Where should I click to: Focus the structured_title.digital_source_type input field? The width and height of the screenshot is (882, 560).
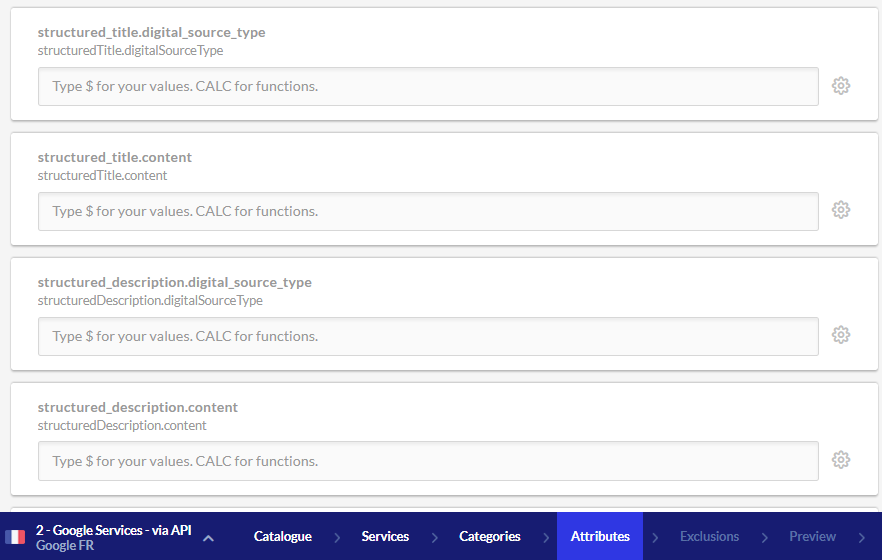pyautogui.click(x=428, y=86)
